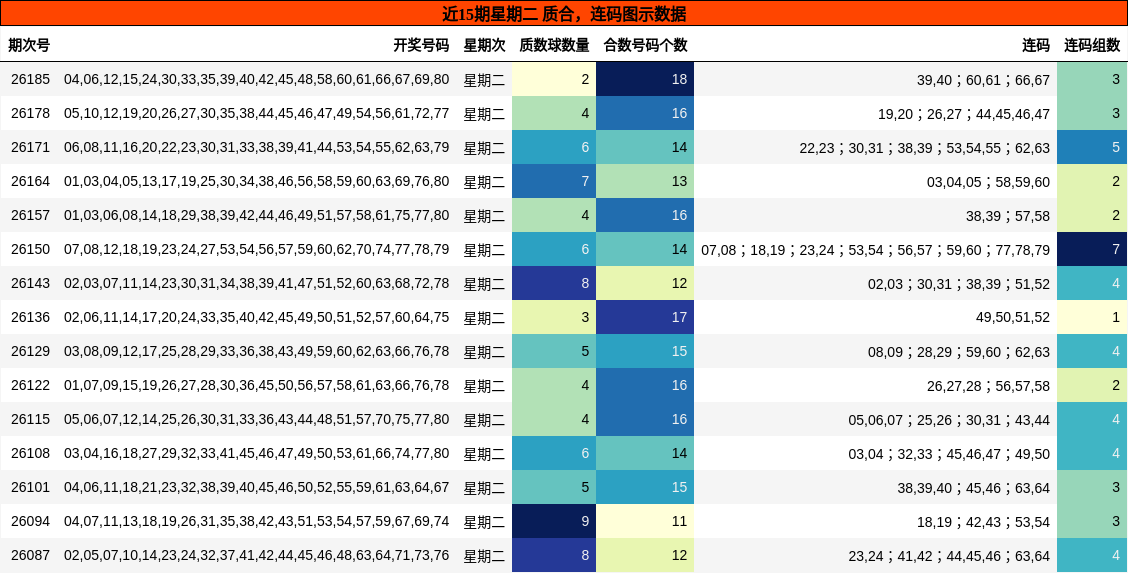
Task: Select period number 26143
Action: point(30,283)
